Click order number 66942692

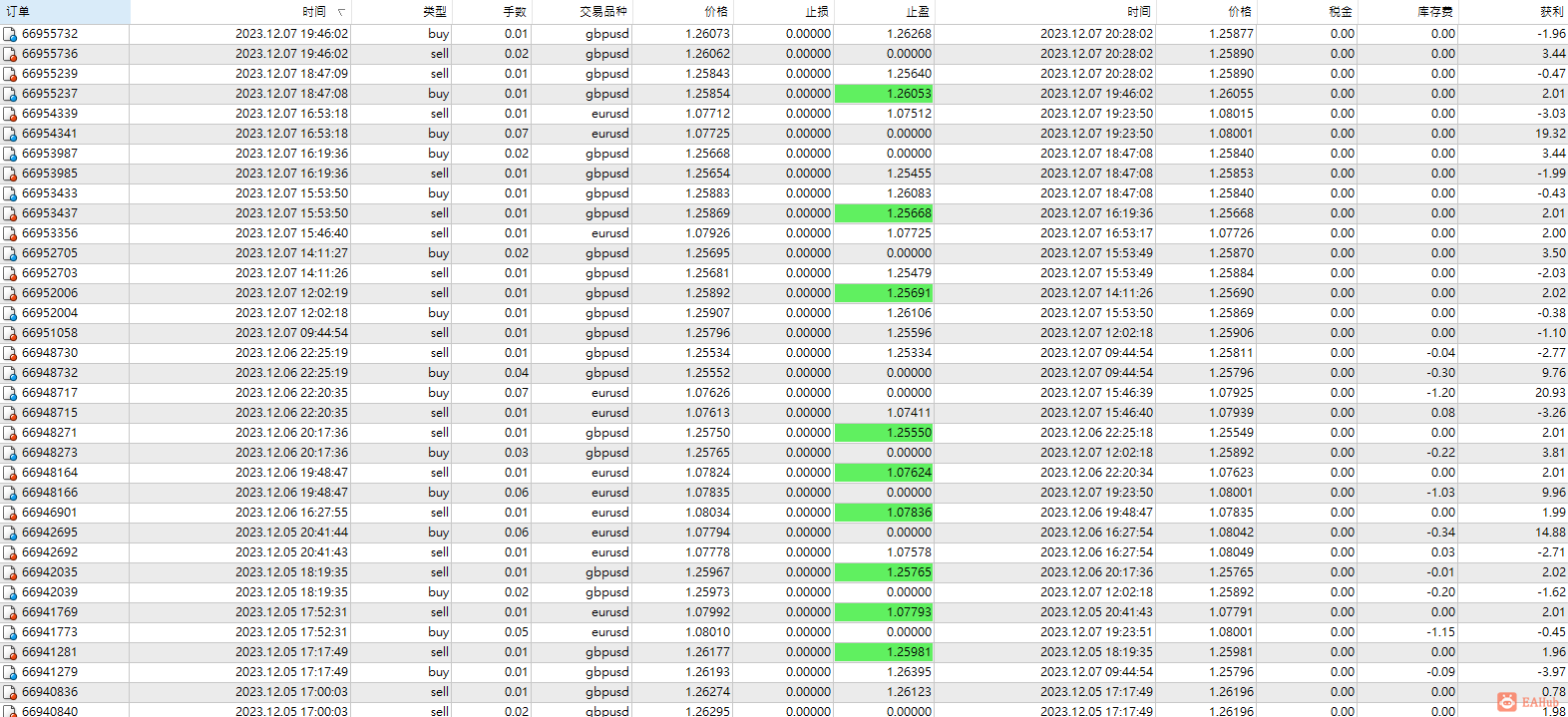(x=50, y=552)
